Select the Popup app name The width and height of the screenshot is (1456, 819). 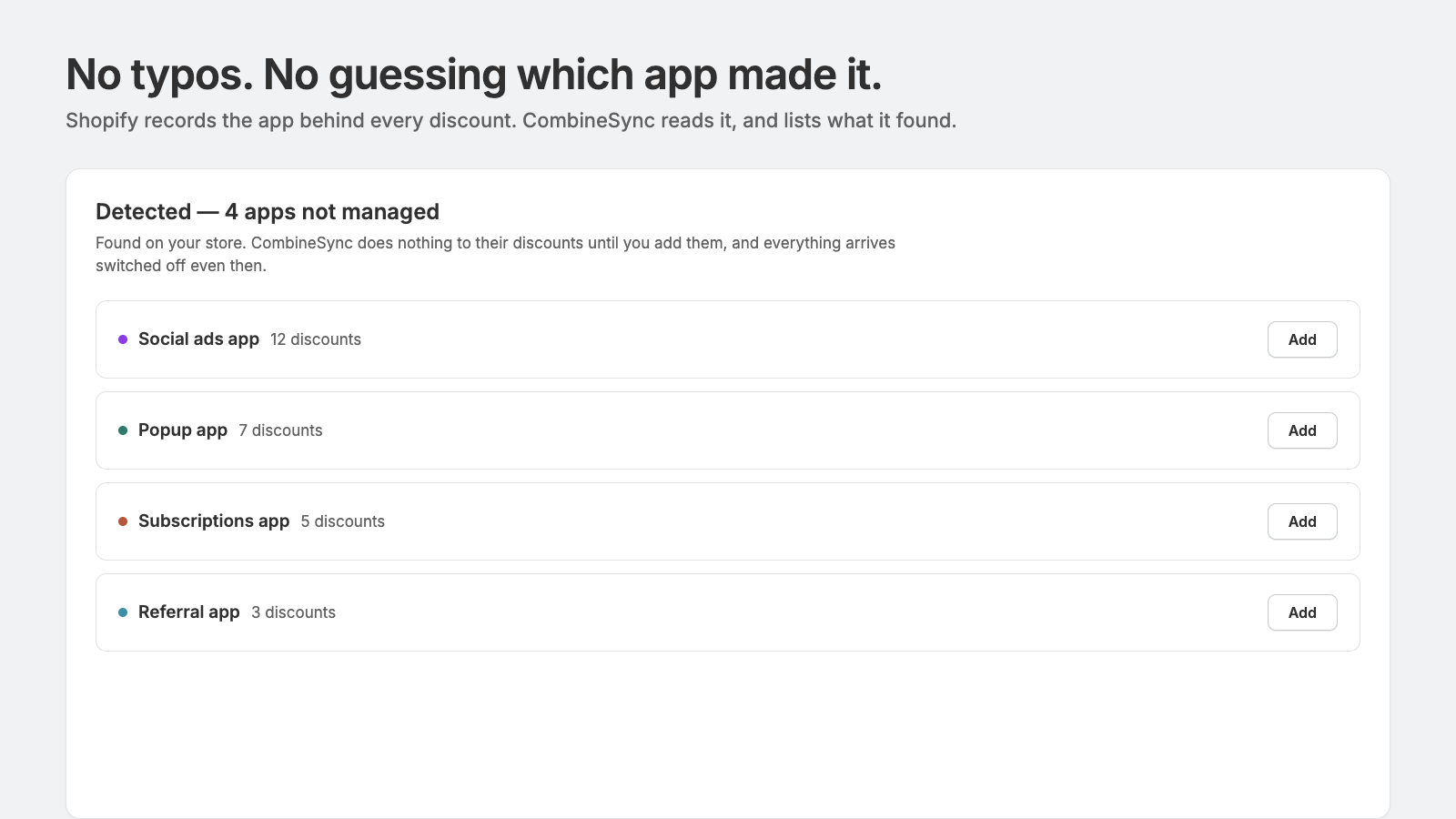[x=183, y=430]
